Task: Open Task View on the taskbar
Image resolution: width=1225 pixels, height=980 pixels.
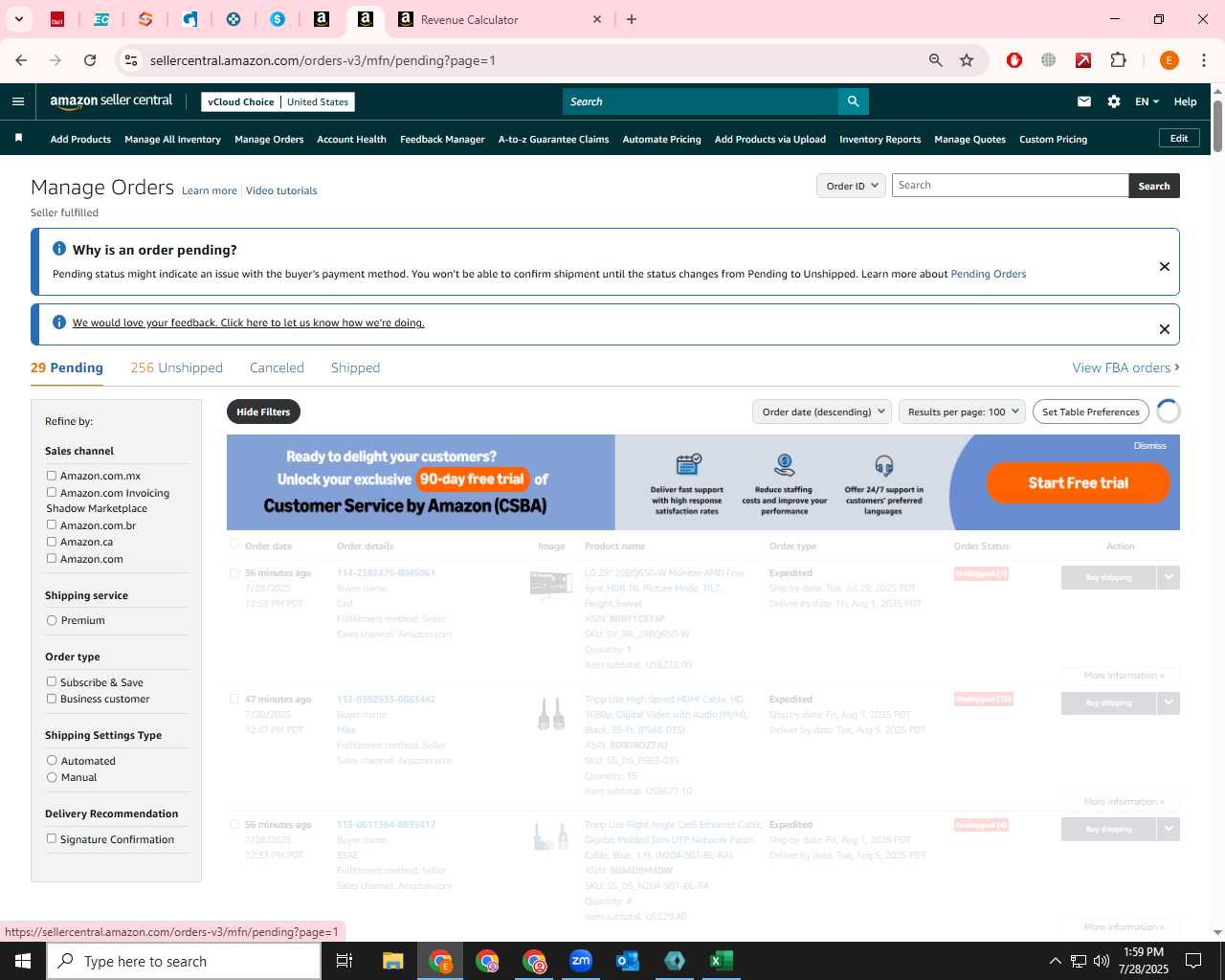Action: pos(345,961)
